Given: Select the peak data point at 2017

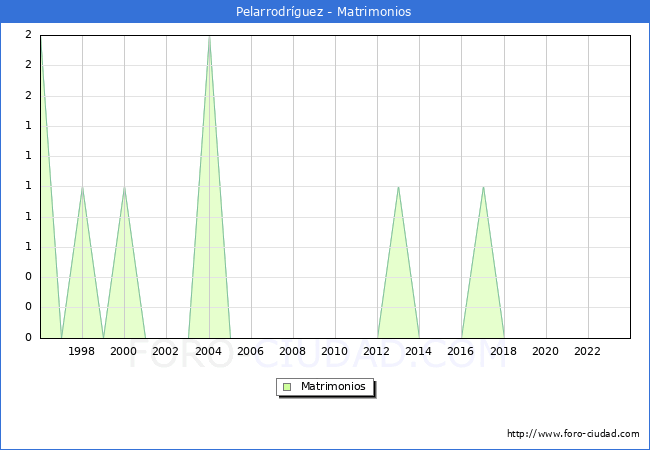Looking at the screenshot, I should [x=483, y=187].
